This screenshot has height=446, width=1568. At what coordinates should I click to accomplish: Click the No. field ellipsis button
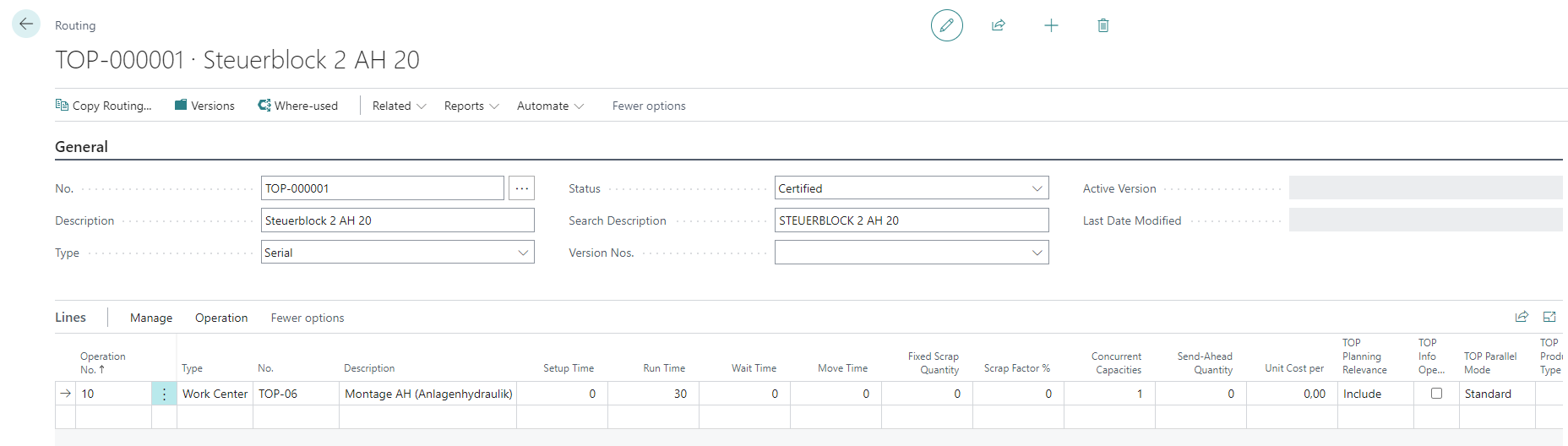521,188
